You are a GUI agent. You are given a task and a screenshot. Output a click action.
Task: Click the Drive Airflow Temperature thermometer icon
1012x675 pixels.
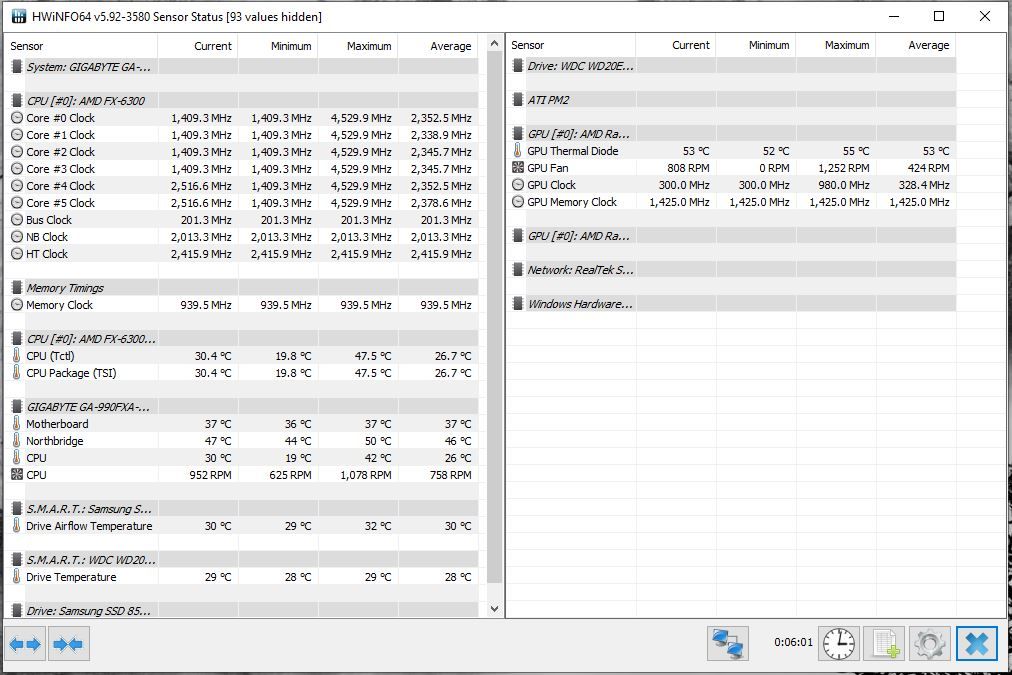pyautogui.click(x=17, y=525)
